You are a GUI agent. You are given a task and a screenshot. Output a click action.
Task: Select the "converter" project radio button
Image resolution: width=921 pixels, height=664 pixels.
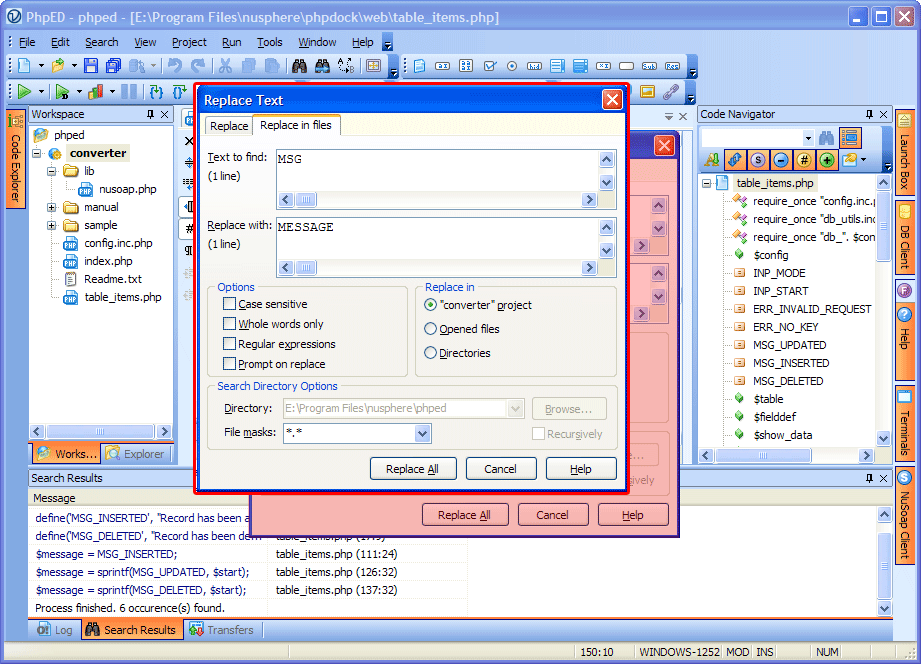(x=431, y=305)
